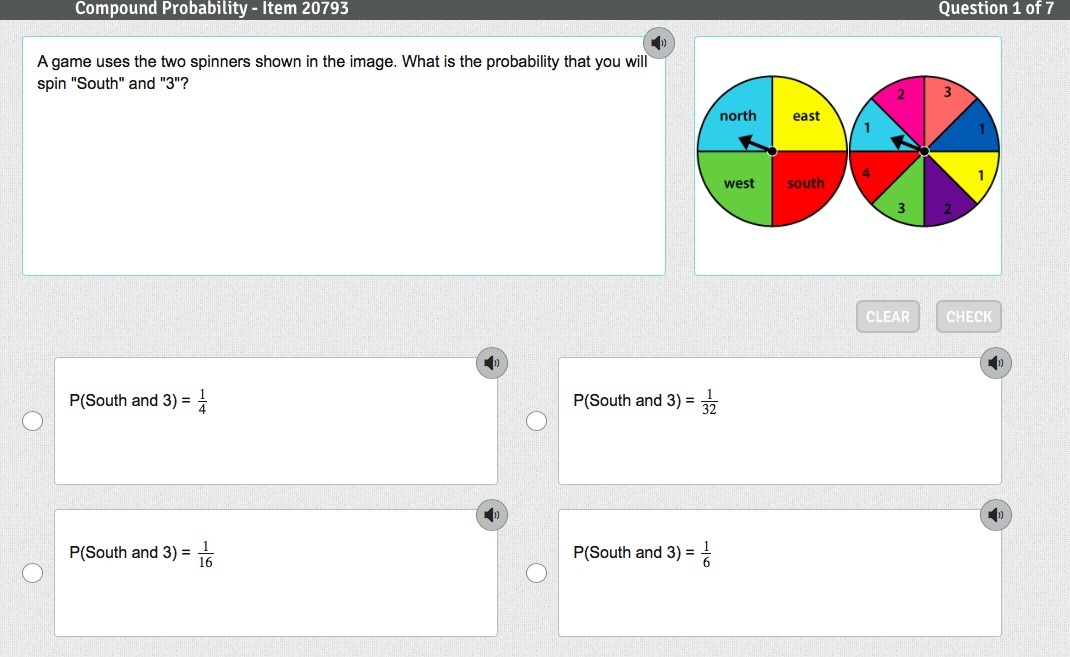Click the Question 1 of 7 indicator
Viewport: 1070px width, 657px height.
(x=995, y=9)
